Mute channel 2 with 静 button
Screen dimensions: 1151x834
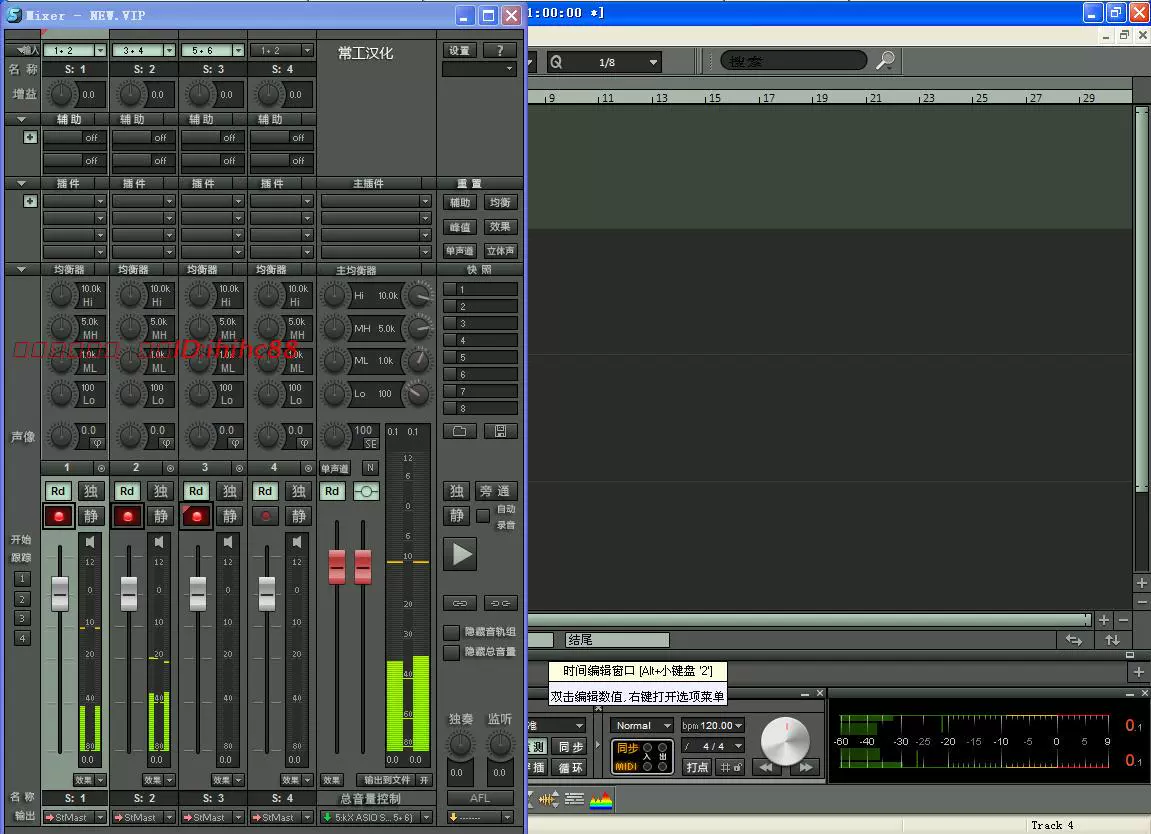(161, 516)
